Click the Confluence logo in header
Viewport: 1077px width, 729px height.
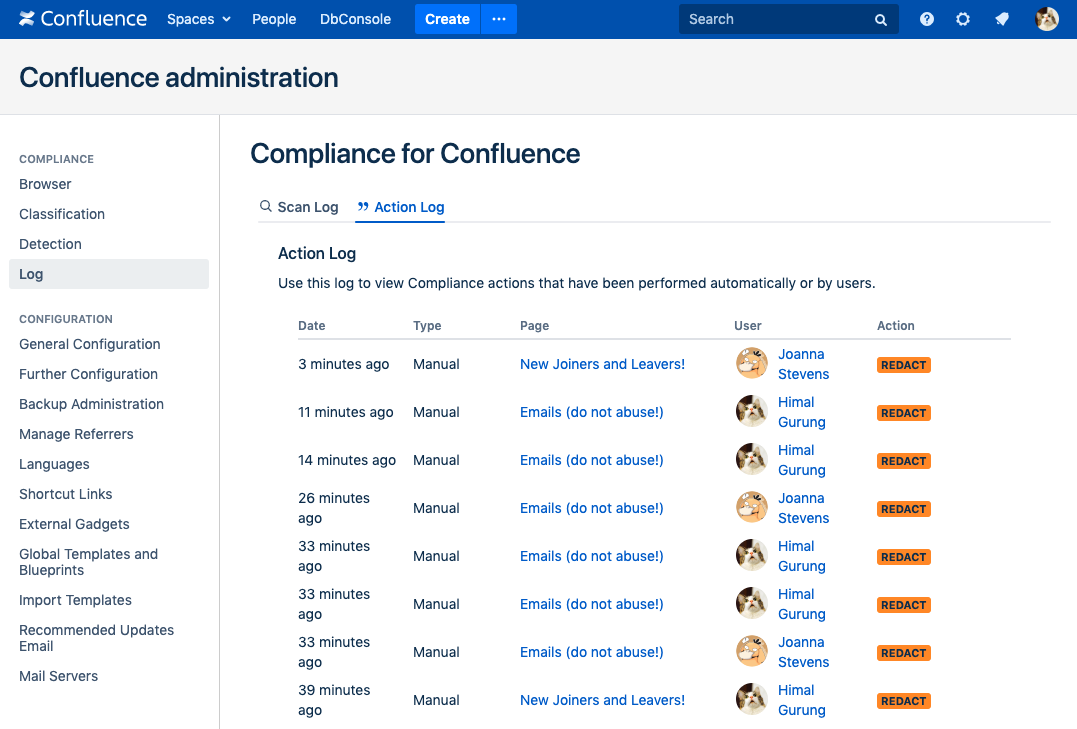pyautogui.click(x=82, y=19)
